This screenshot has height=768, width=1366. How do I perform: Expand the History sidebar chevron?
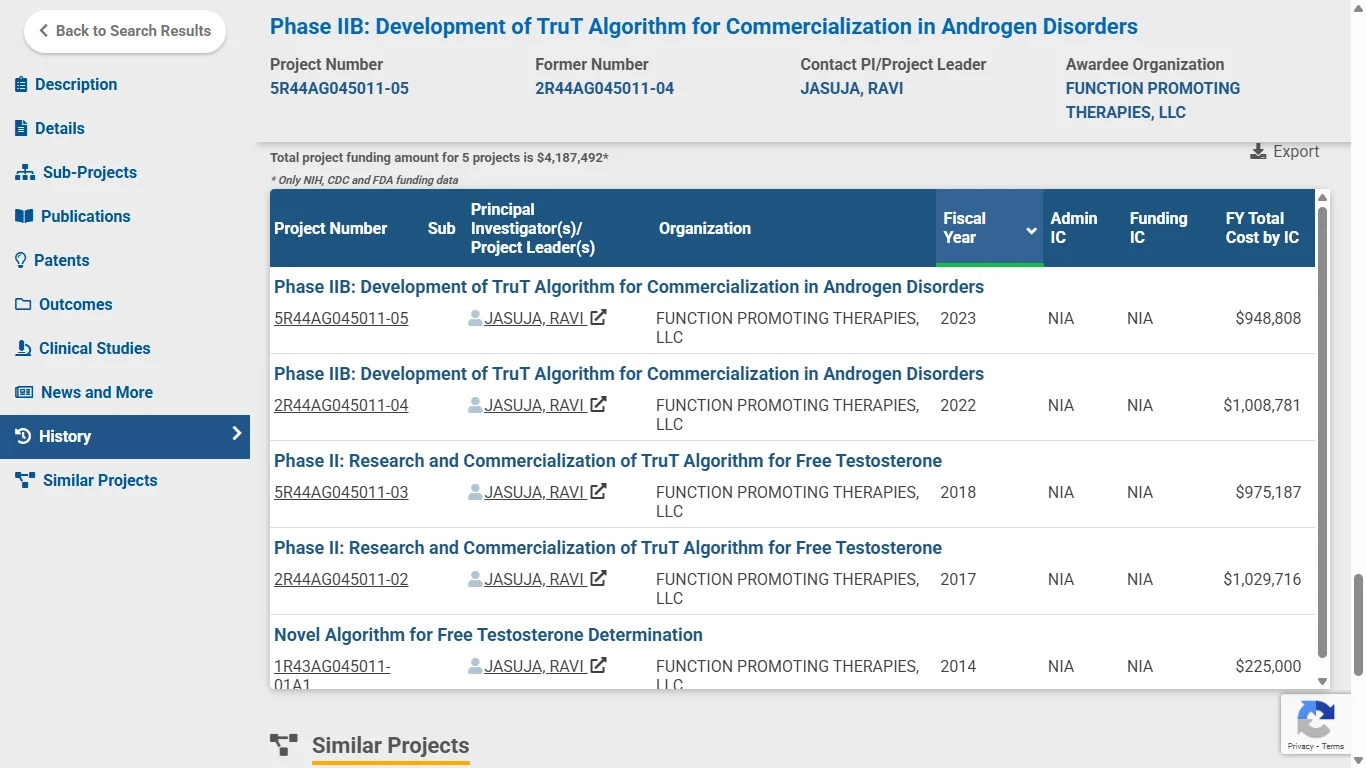click(237, 434)
